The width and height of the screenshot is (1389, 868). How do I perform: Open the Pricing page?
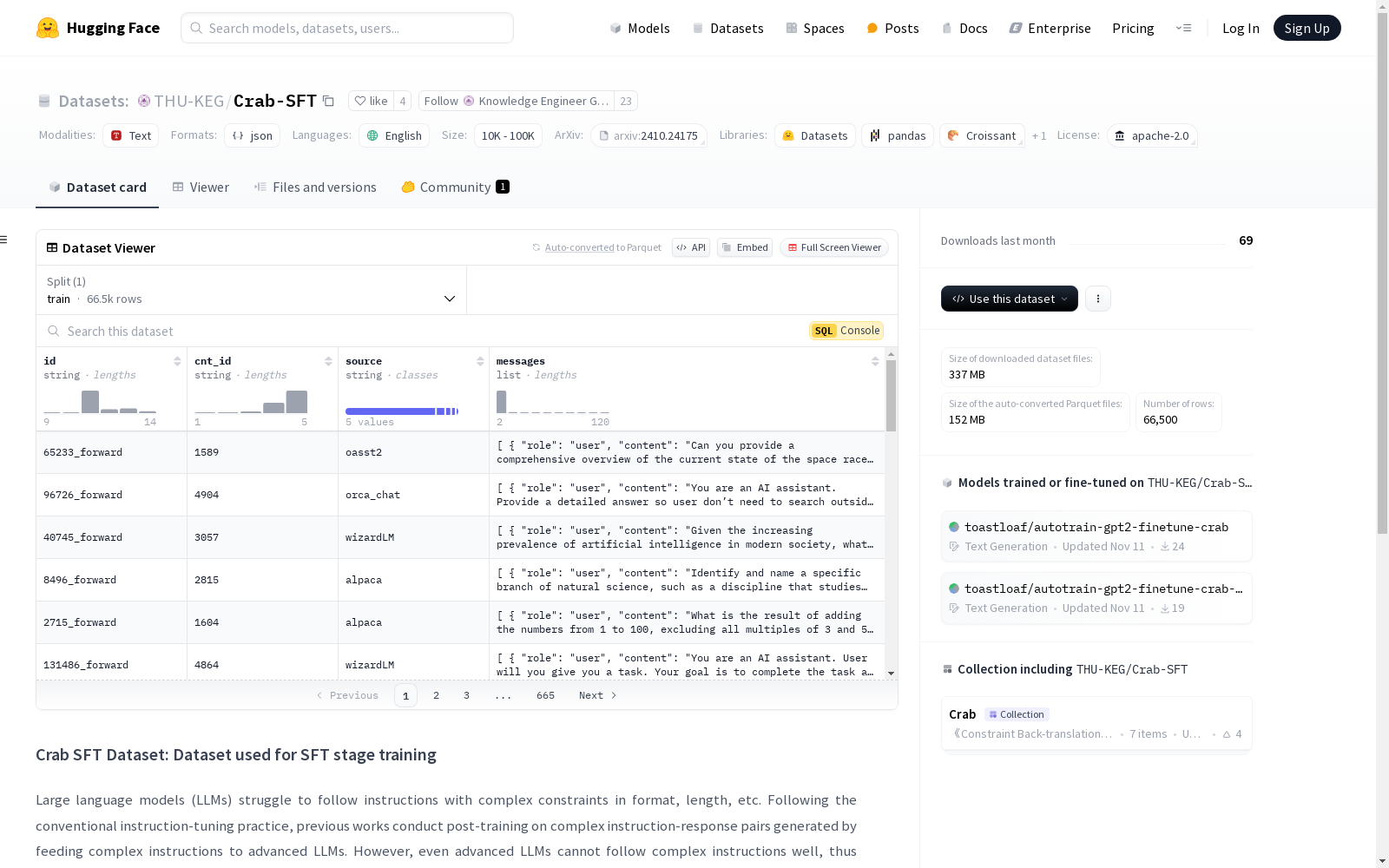[x=1133, y=28]
